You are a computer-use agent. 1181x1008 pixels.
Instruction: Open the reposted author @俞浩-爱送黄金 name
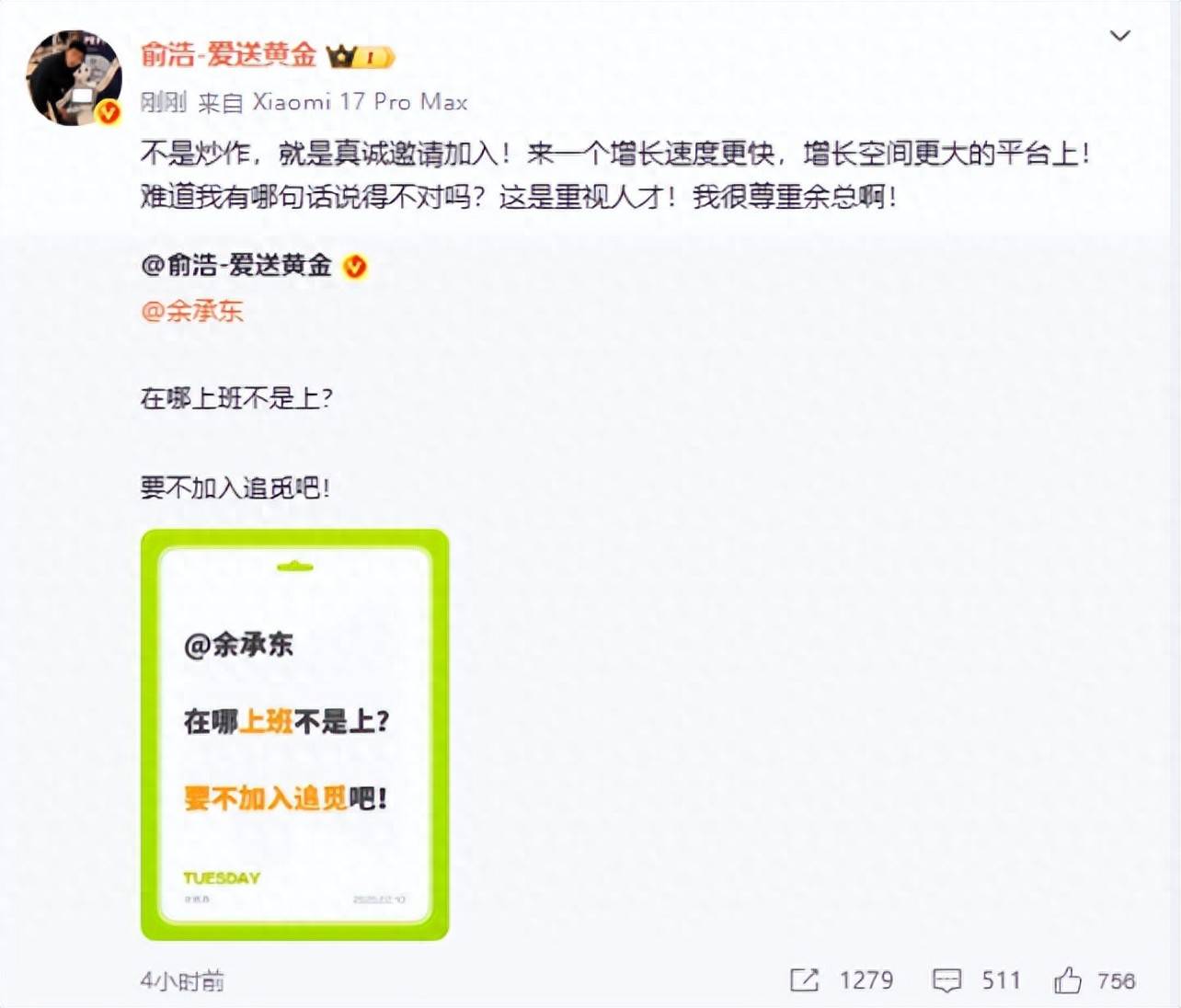[x=236, y=266]
